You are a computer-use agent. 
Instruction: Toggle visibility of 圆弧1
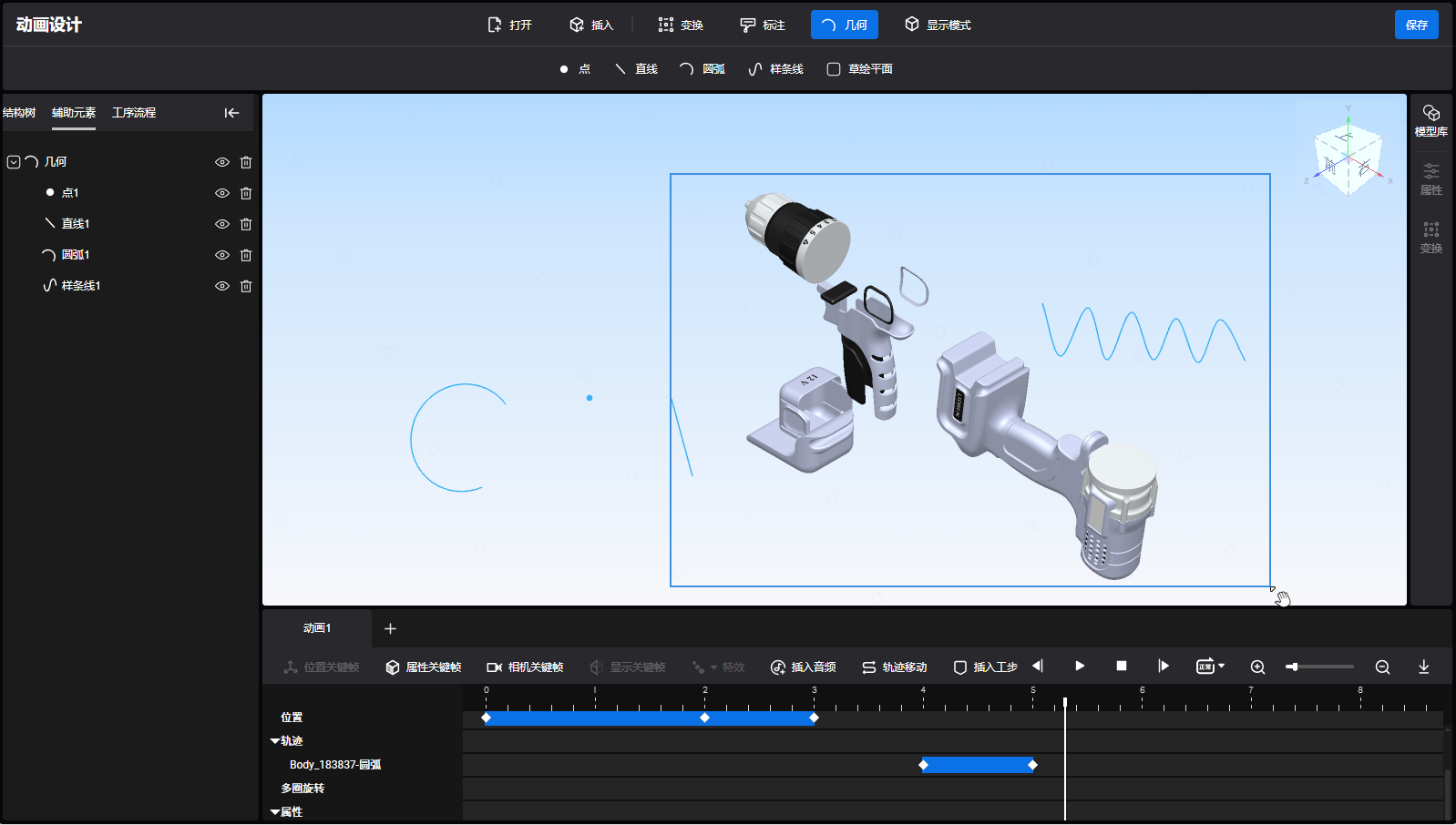coord(221,255)
